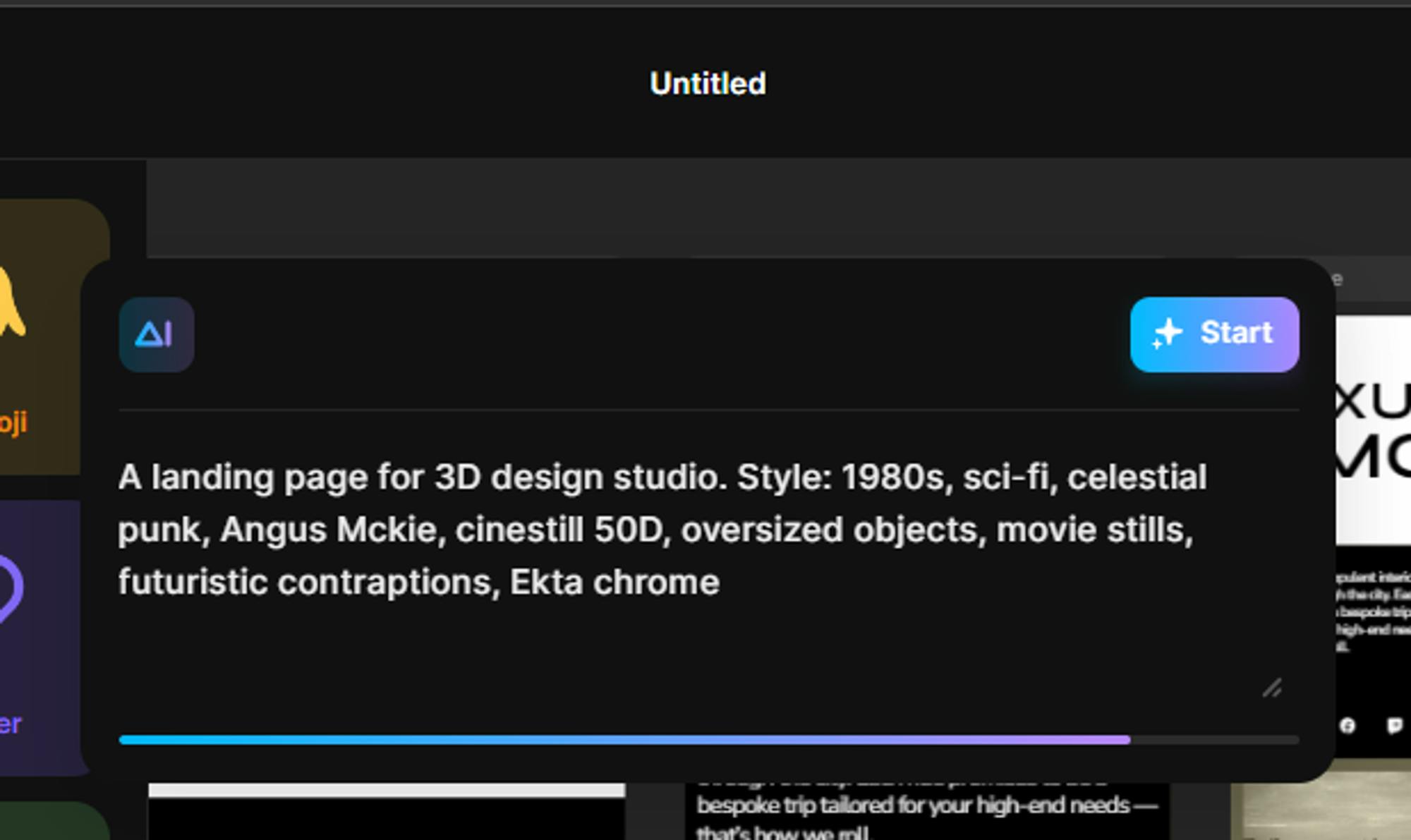Viewport: 1411px width, 840px height.
Task: Click the orange "oji" card label
Action: tap(13, 422)
